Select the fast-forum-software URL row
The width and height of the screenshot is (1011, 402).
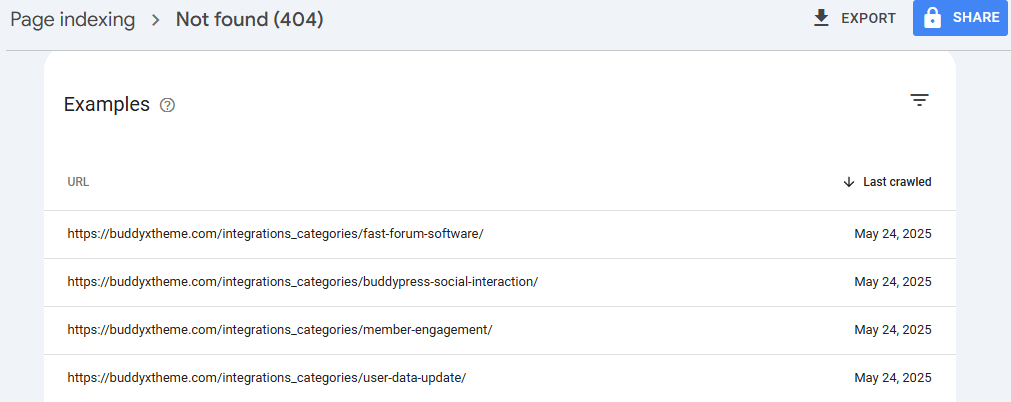(275, 234)
